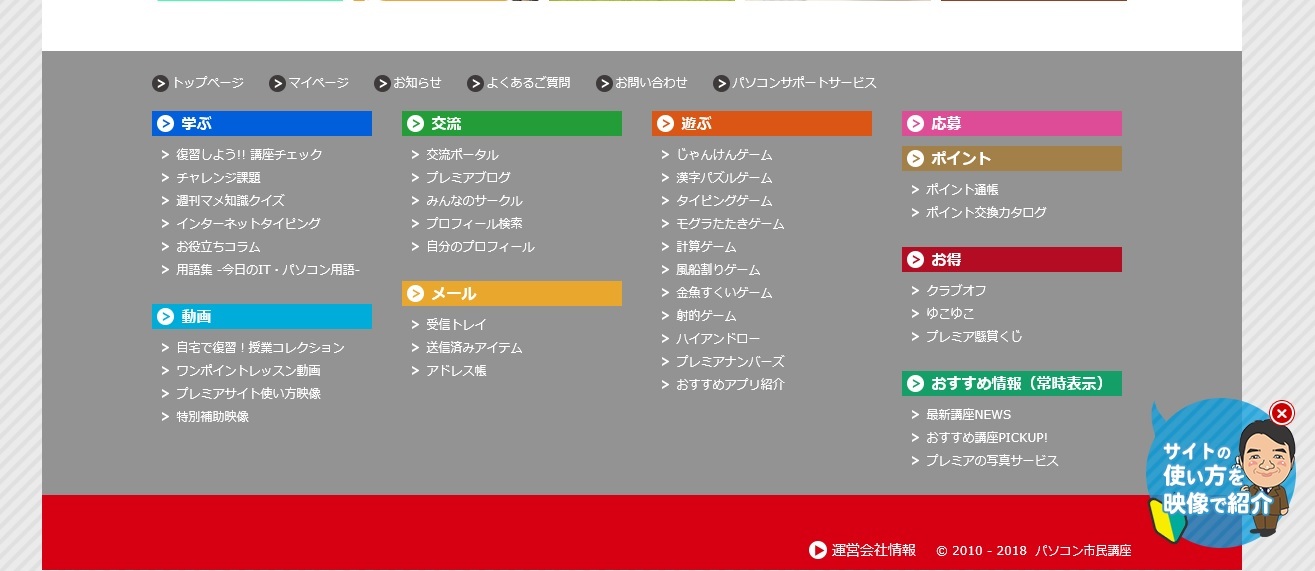Click the circle arrow icon in 遊ぶ header

(666, 124)
